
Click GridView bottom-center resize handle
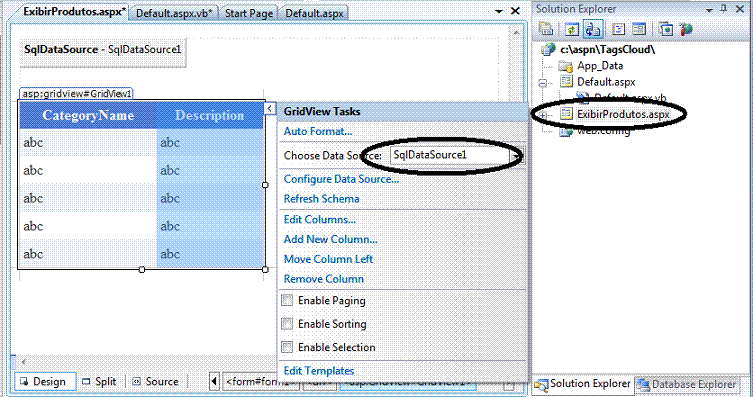[x=142, y=269]
